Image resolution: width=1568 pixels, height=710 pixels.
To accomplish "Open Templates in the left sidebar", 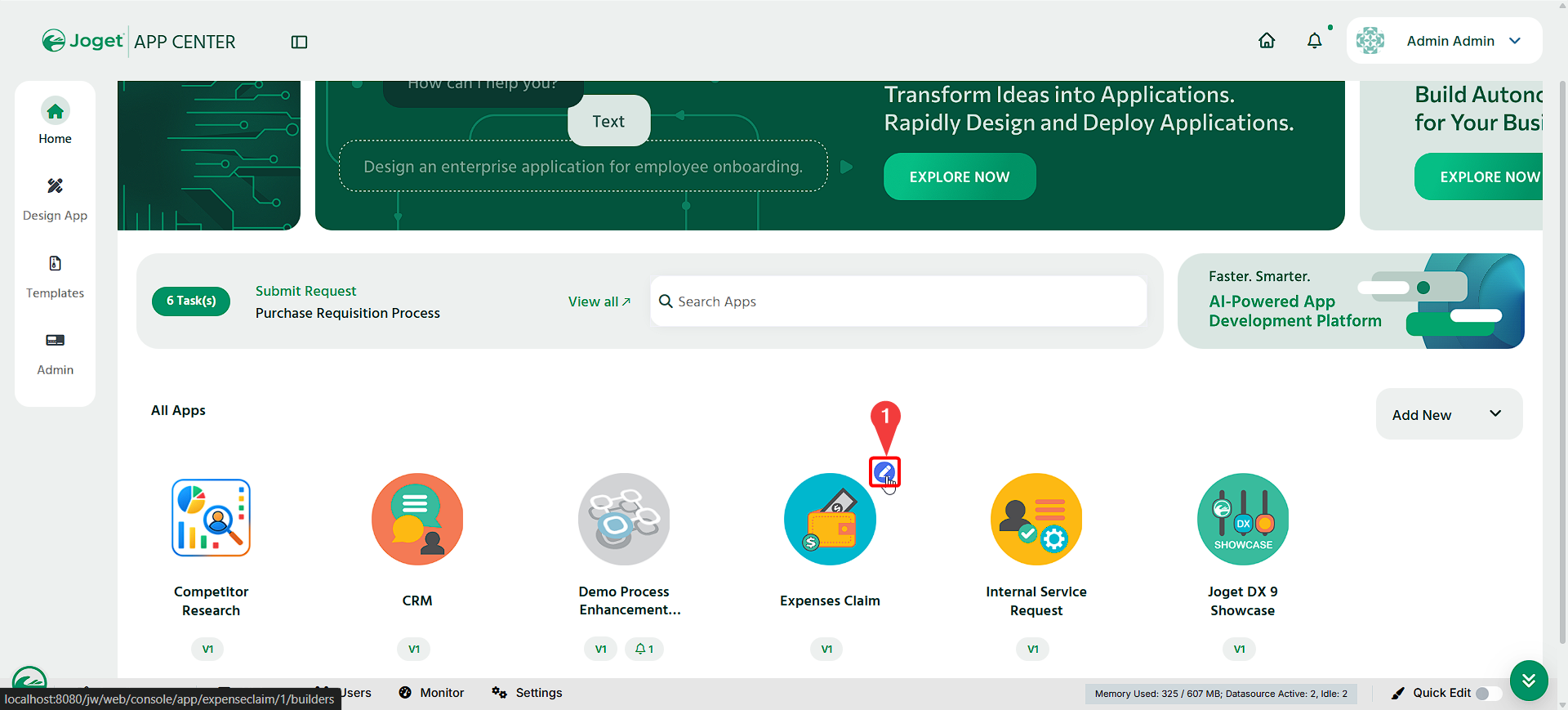I will click(x=55, y=277).
